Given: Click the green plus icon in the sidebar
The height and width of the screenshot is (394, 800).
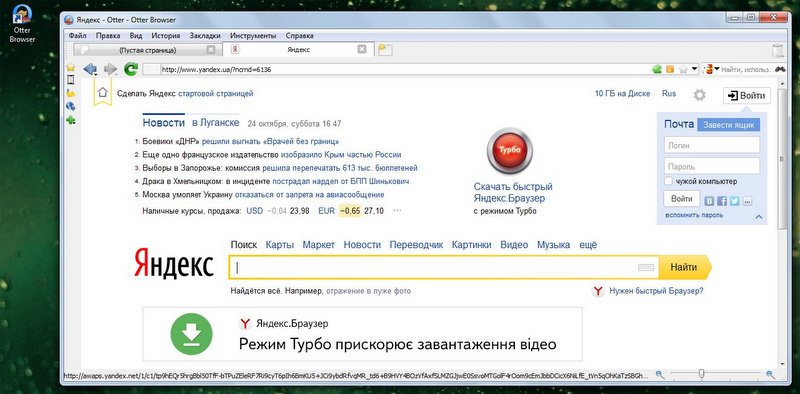Looking at the screenshot, I should click(x=71, y=120).
